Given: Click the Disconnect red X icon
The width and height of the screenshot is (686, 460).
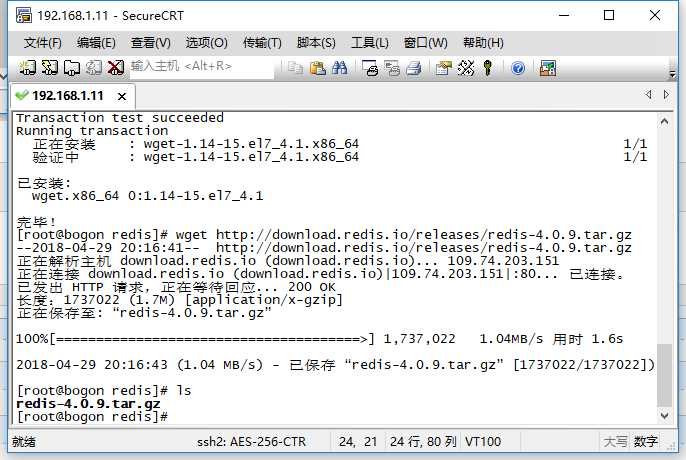Looking at the screenshot, I should coord(116,68).
